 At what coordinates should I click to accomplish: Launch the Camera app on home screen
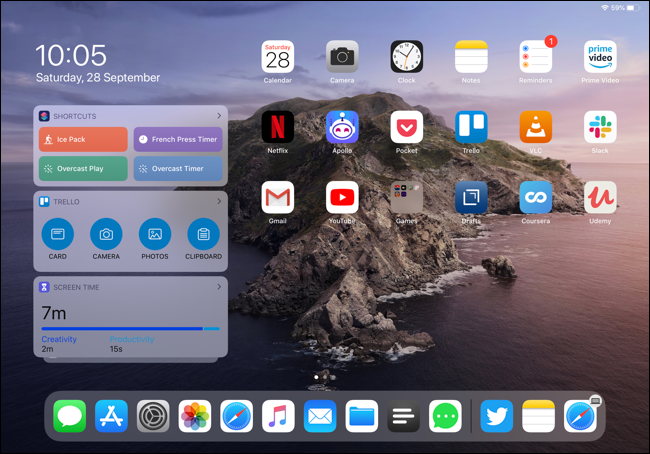[342, 56]
